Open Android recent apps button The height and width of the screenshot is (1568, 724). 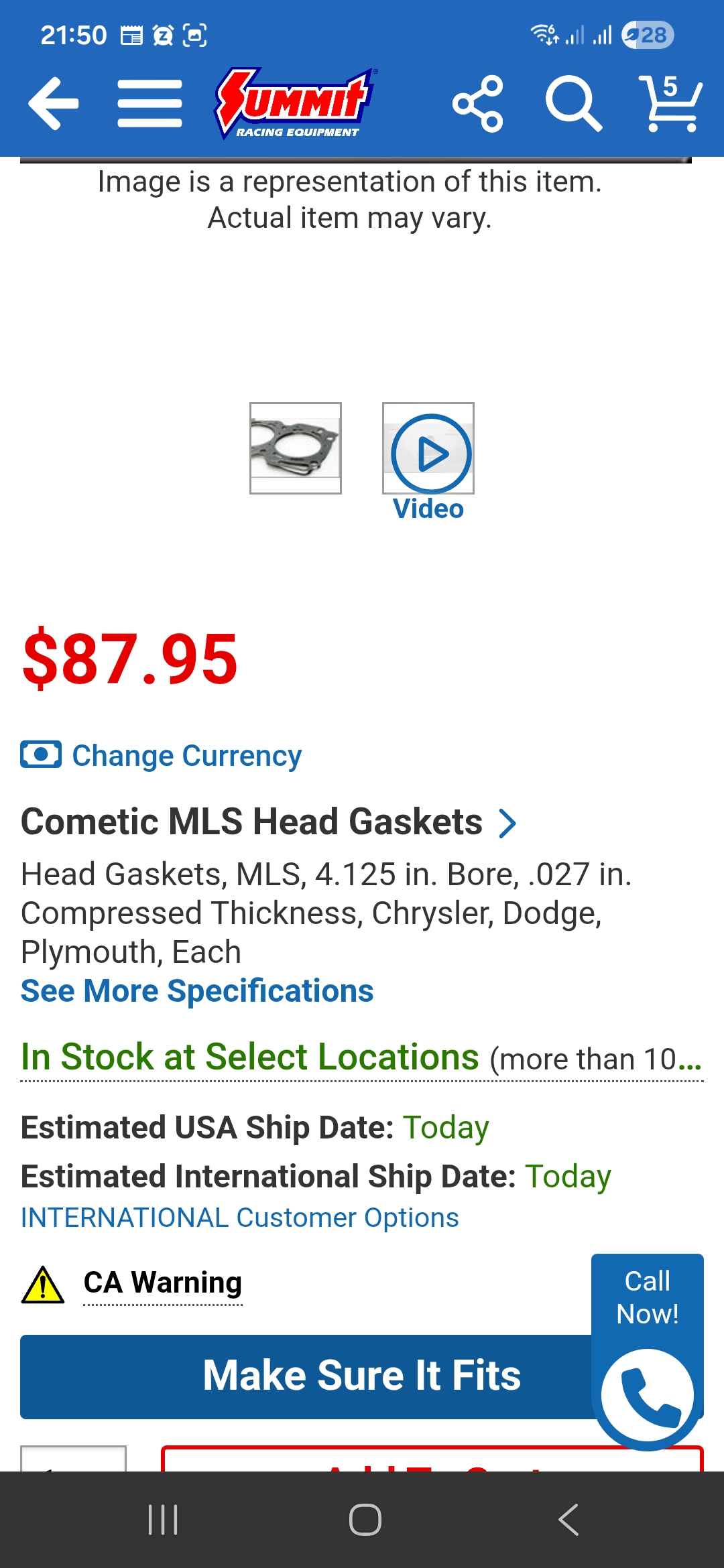163,1519
